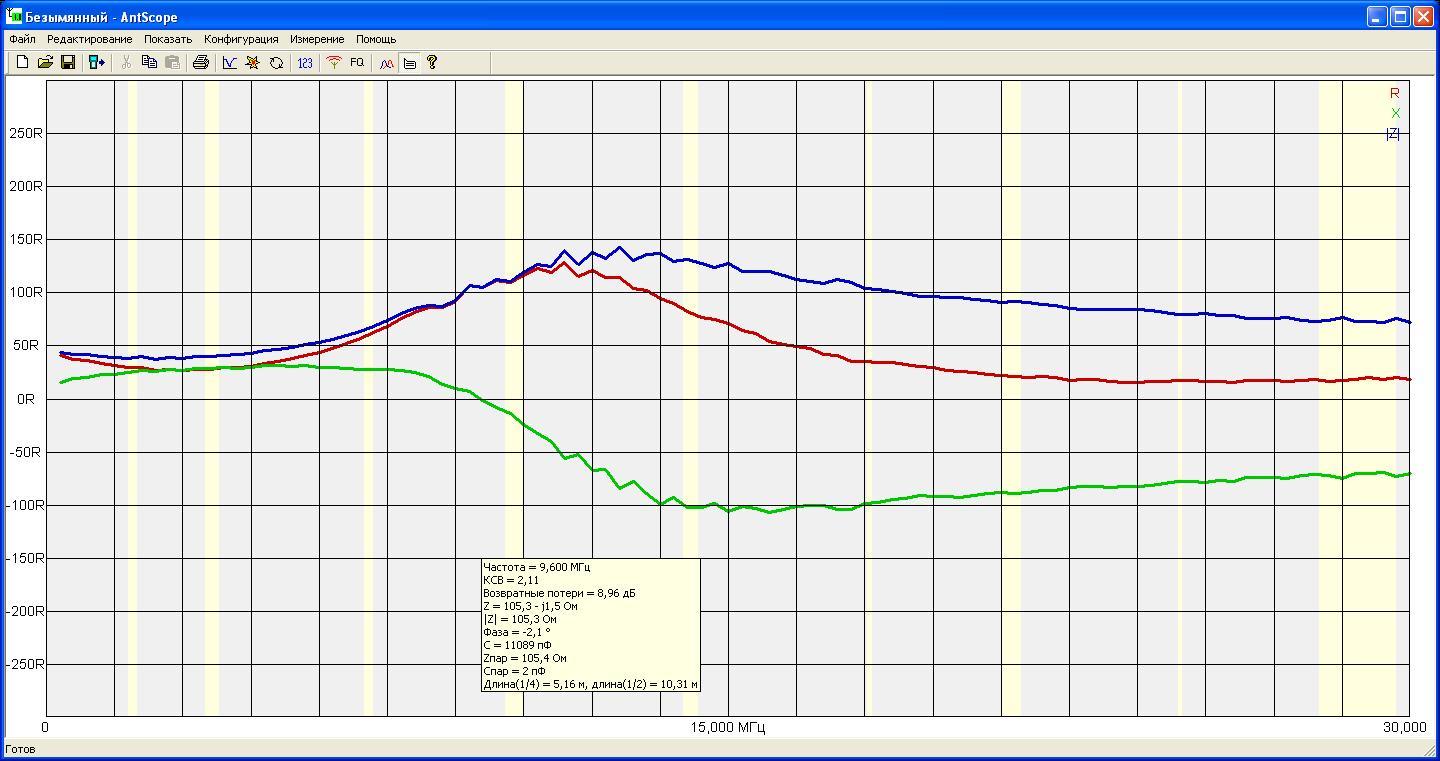
Task: Click the AntScope application icon in title bar
Action: coord(14,16)
